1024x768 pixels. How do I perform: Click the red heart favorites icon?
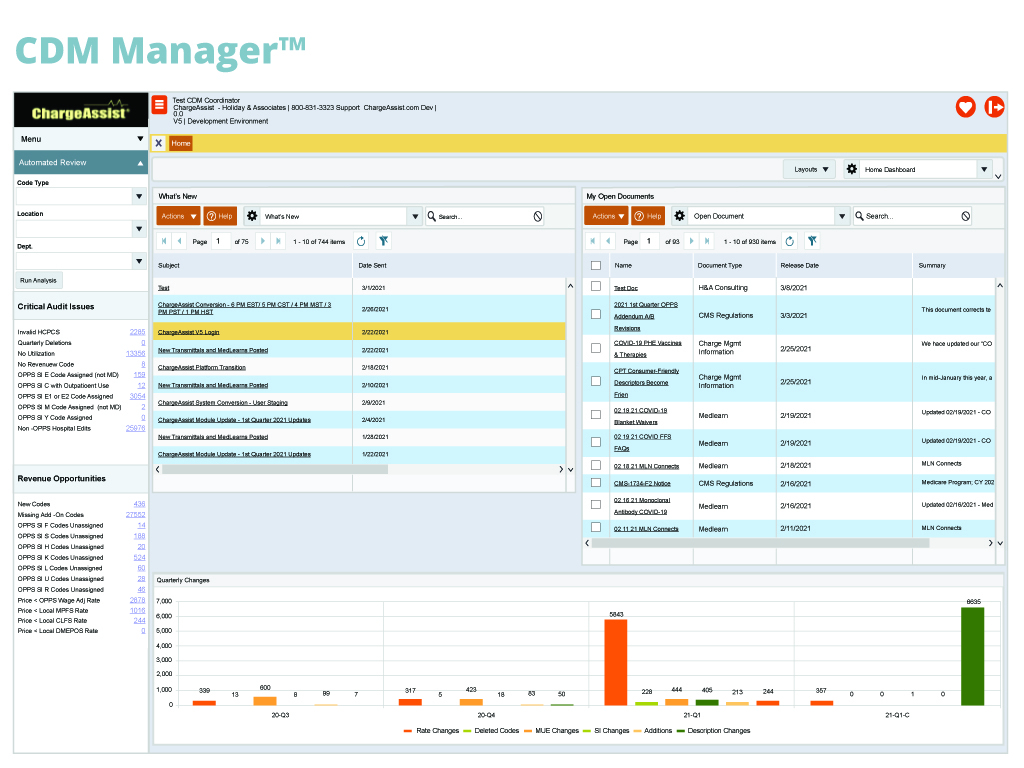click(965, 106)
